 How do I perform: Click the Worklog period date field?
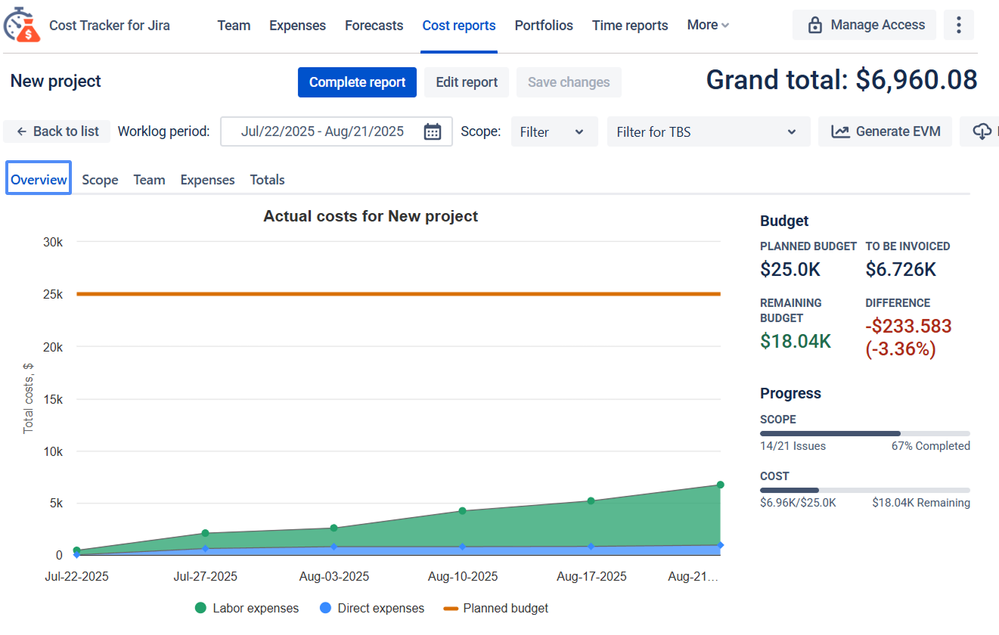[322, 132]
